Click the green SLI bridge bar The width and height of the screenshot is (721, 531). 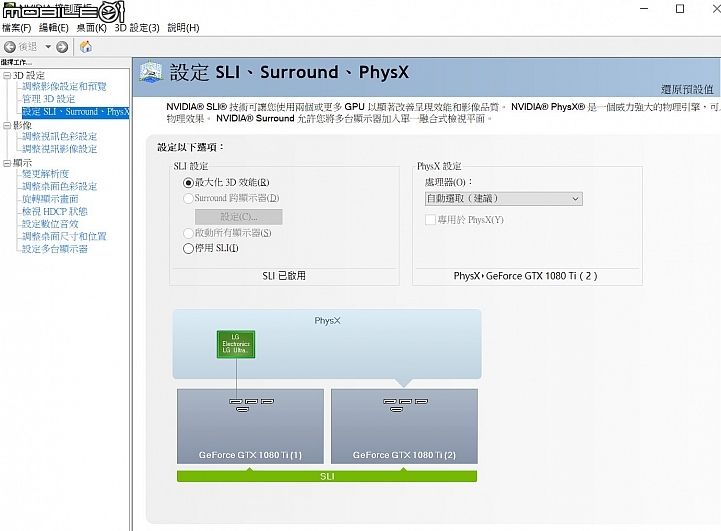[327, 476]
